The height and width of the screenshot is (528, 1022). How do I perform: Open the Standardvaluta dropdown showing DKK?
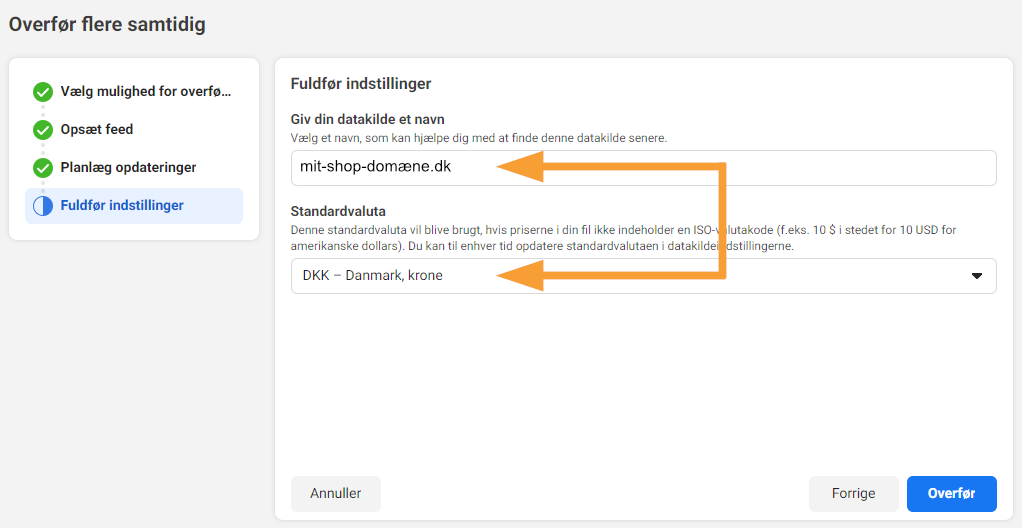click(643, 276)
